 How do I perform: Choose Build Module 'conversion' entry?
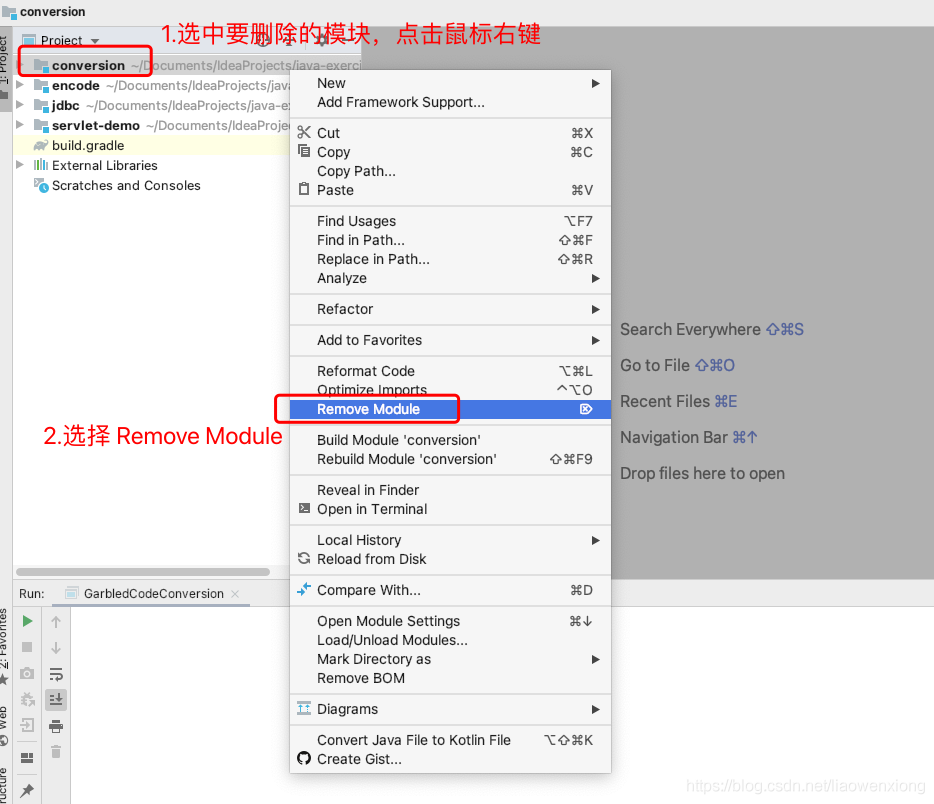[x=450, y=440]
